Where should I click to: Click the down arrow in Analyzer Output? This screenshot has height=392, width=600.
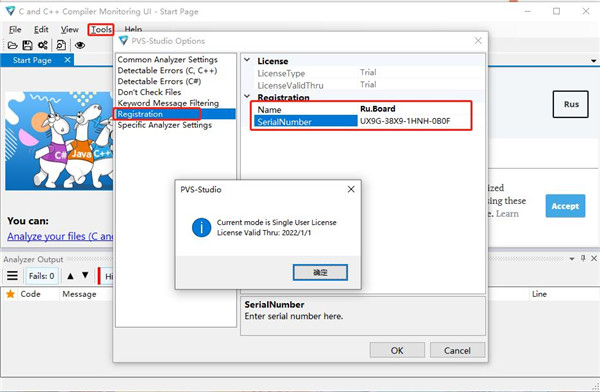[x=85, y=275]
